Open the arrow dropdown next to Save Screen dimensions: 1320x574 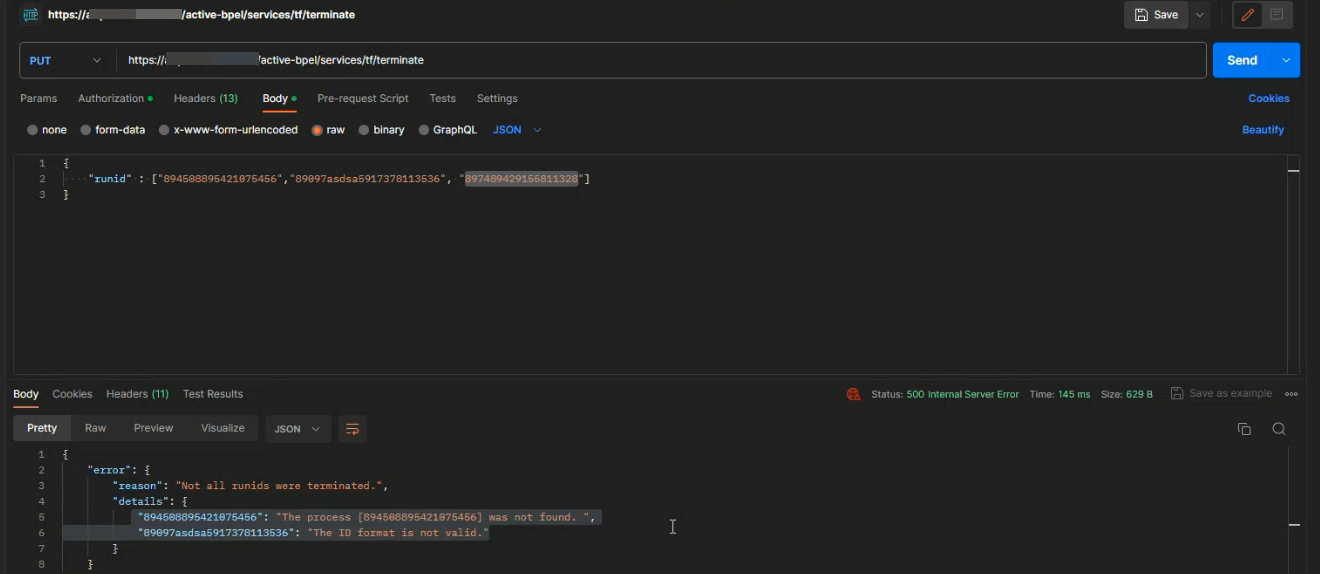pyautogui.click(x=1199, y=15)
